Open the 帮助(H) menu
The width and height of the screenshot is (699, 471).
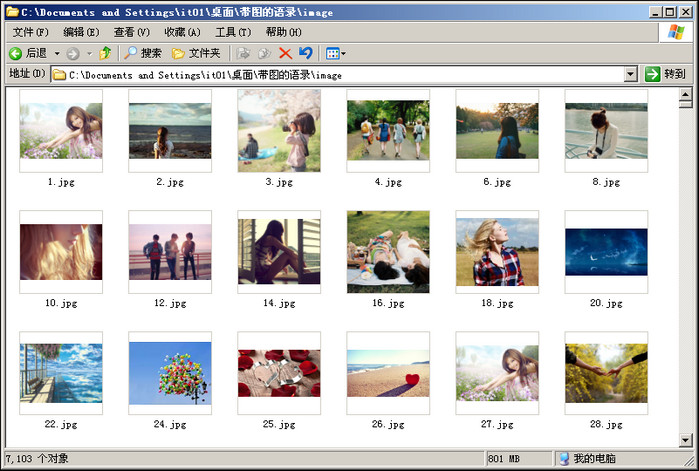(284, 32)
